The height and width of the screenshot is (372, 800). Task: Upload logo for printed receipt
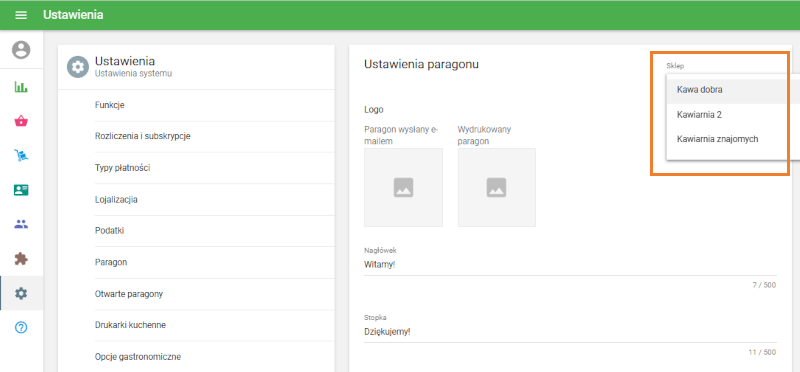(x=496, y=187)
